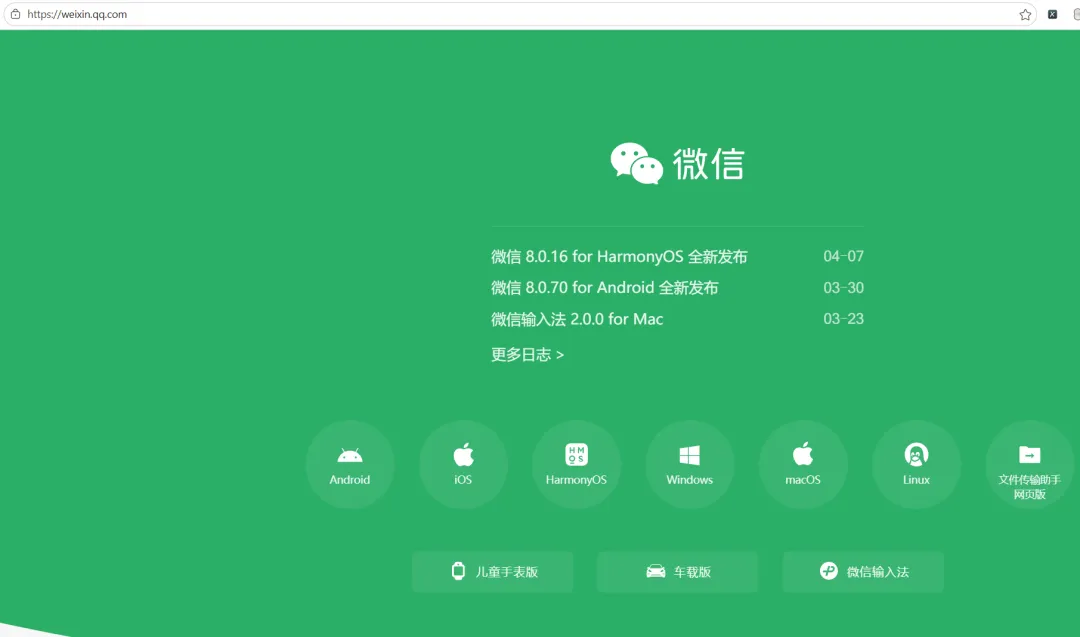This screenshot has height=637, width=1080.
Task: Open 微信输入法 2.0.0 for Mac note
Action: 577,319
